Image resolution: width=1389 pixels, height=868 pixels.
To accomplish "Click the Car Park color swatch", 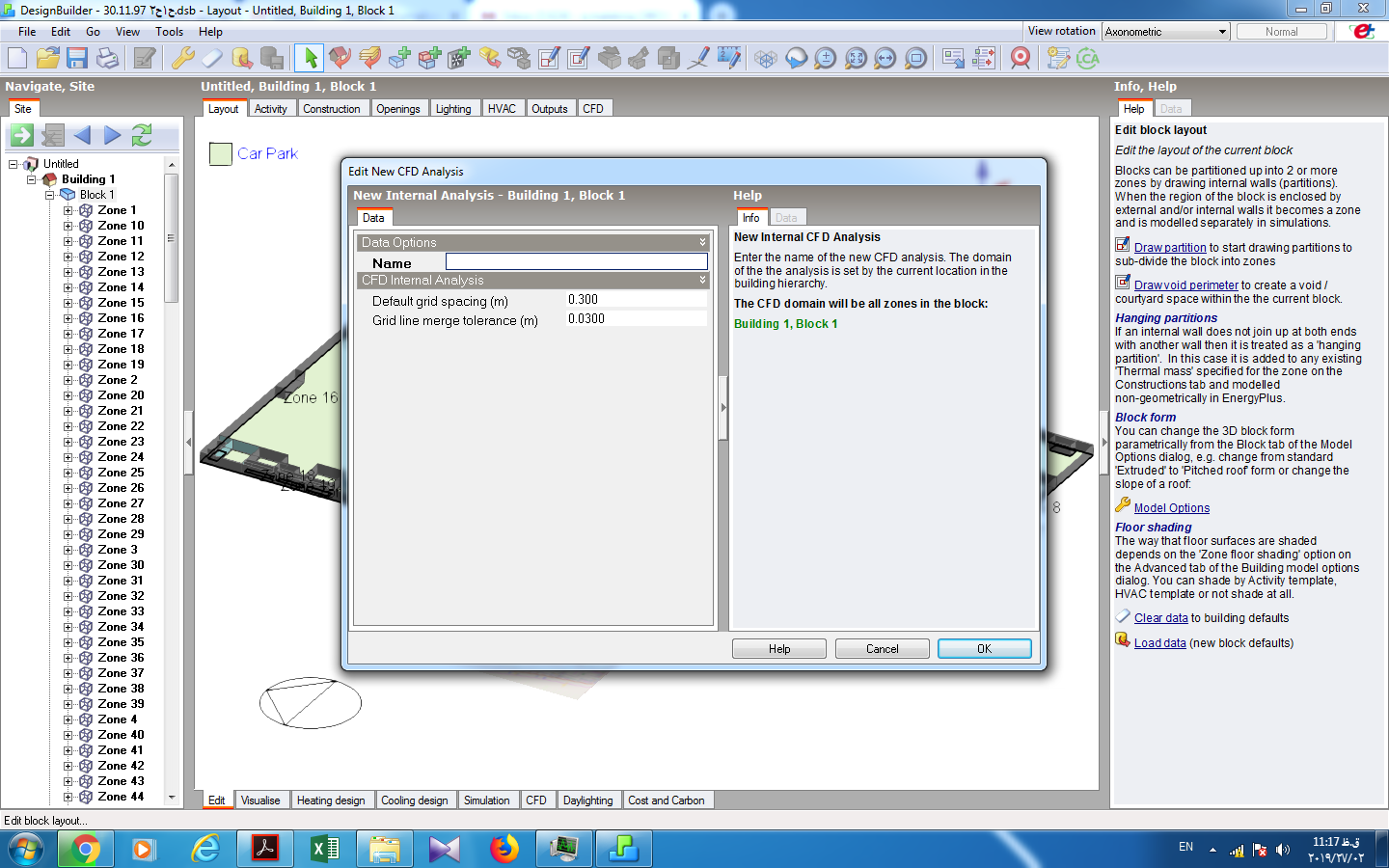I will 221,153.
